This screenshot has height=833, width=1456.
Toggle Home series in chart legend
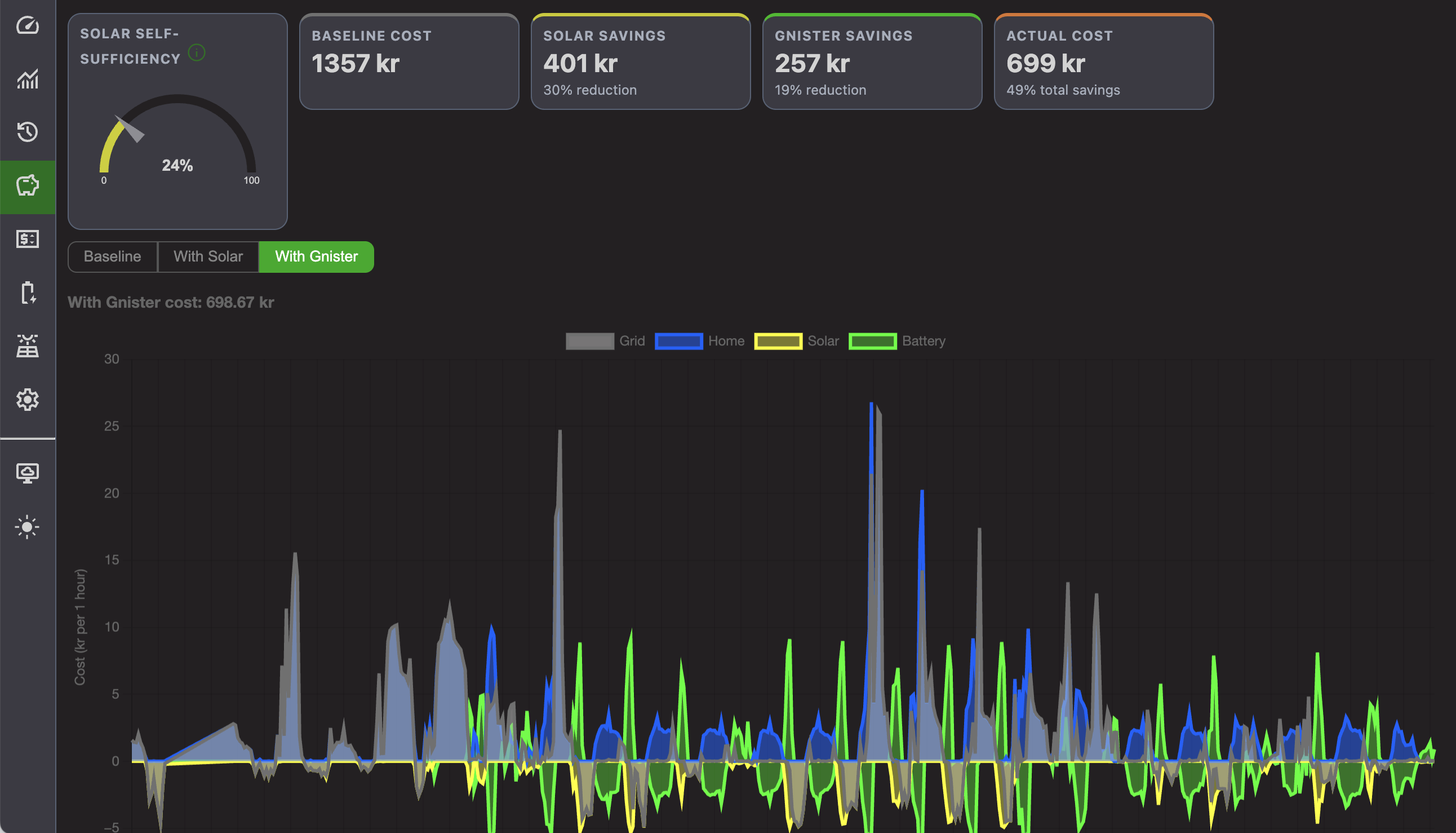(699, 341)
